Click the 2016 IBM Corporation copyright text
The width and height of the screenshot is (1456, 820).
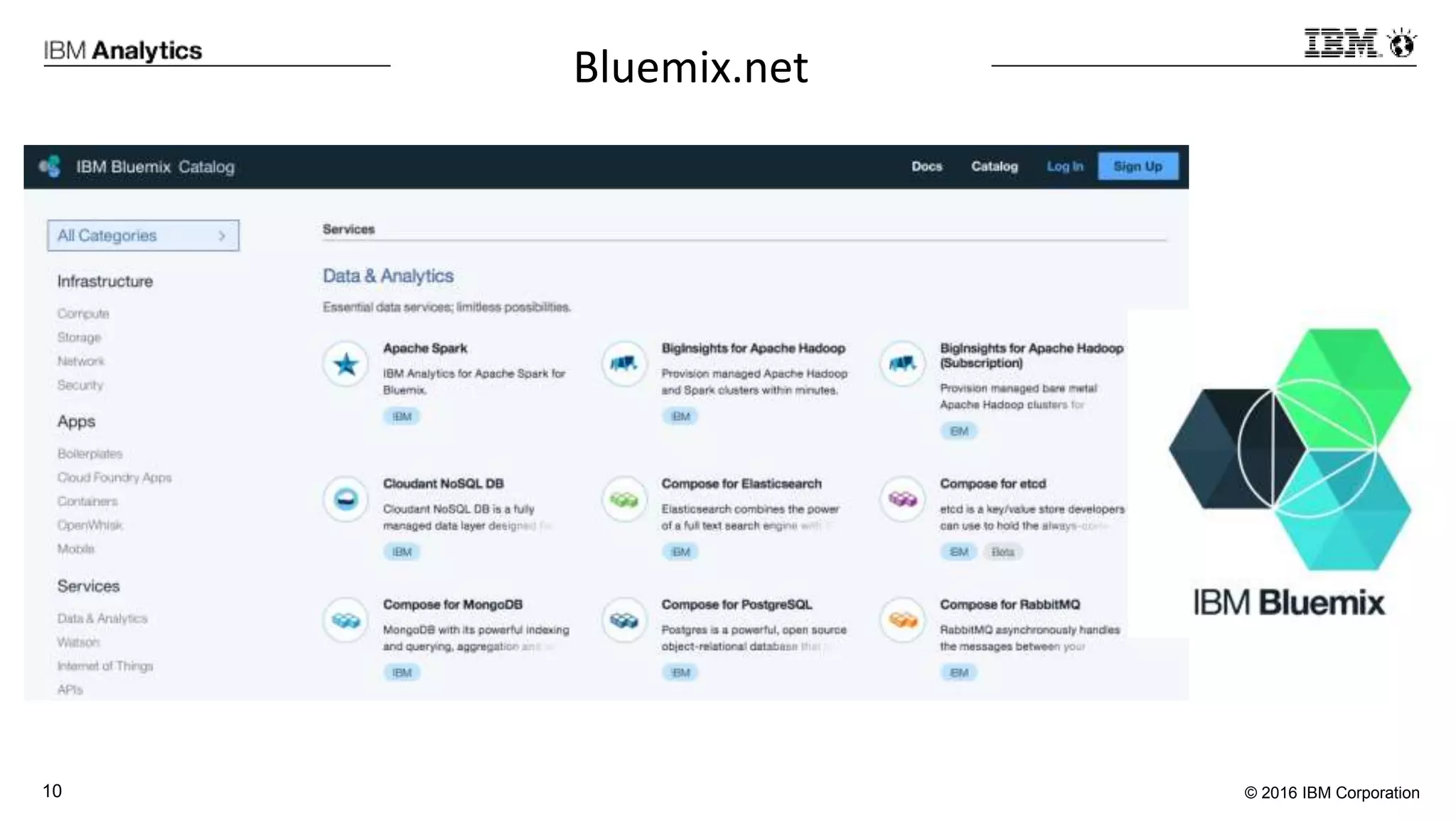tap(1332, 793)
